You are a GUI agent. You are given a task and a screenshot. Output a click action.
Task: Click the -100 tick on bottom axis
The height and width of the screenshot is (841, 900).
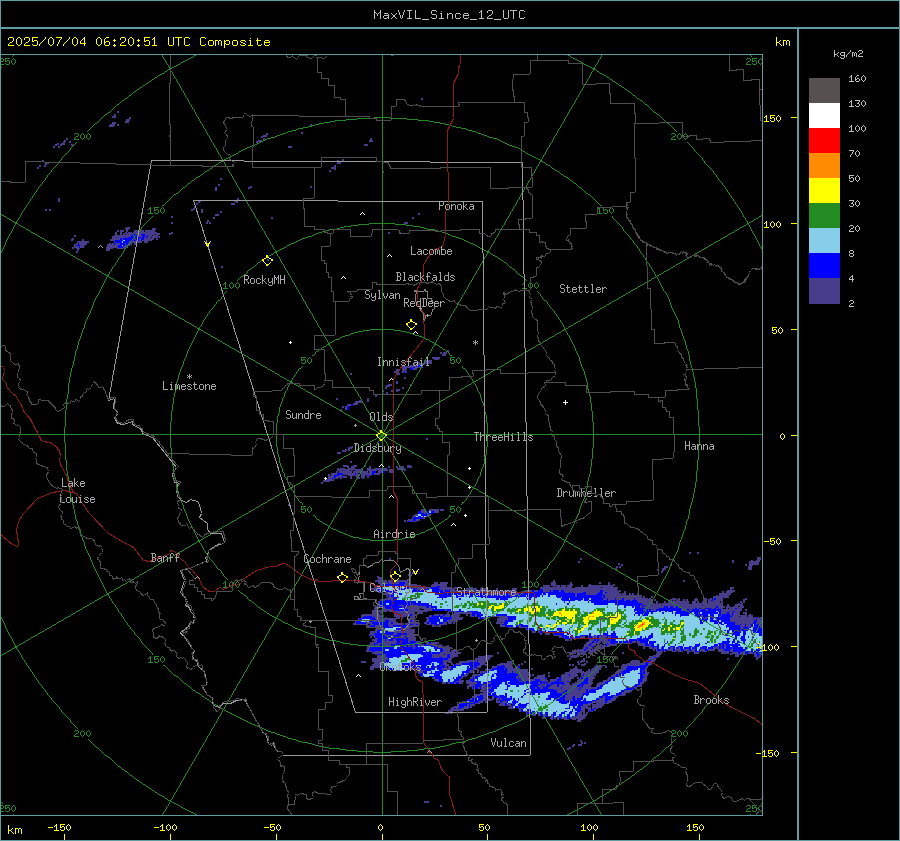tap(165, 827)
